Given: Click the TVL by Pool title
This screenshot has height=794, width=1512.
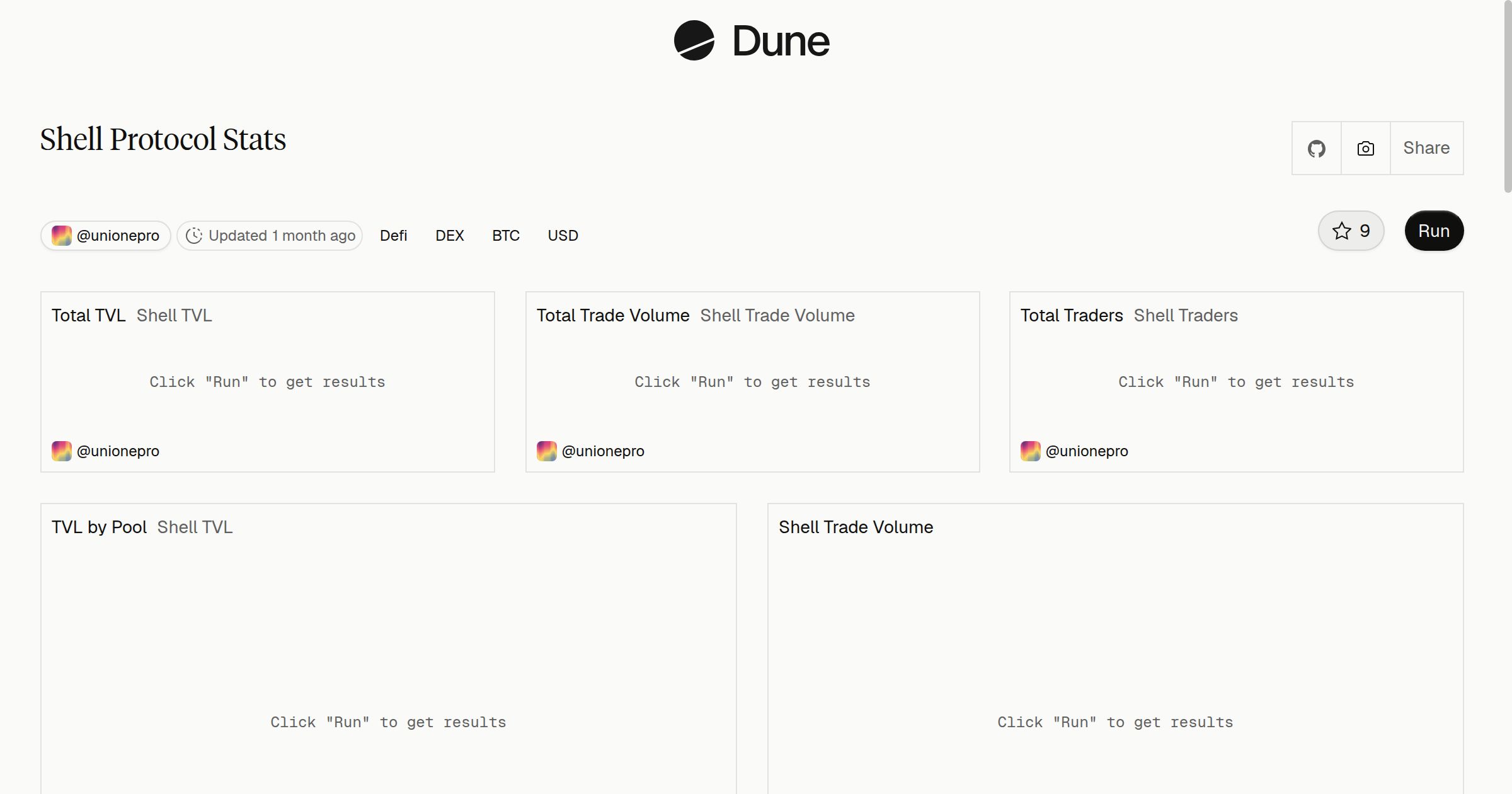Looking at the screenshot, I should tap(99, 527).
